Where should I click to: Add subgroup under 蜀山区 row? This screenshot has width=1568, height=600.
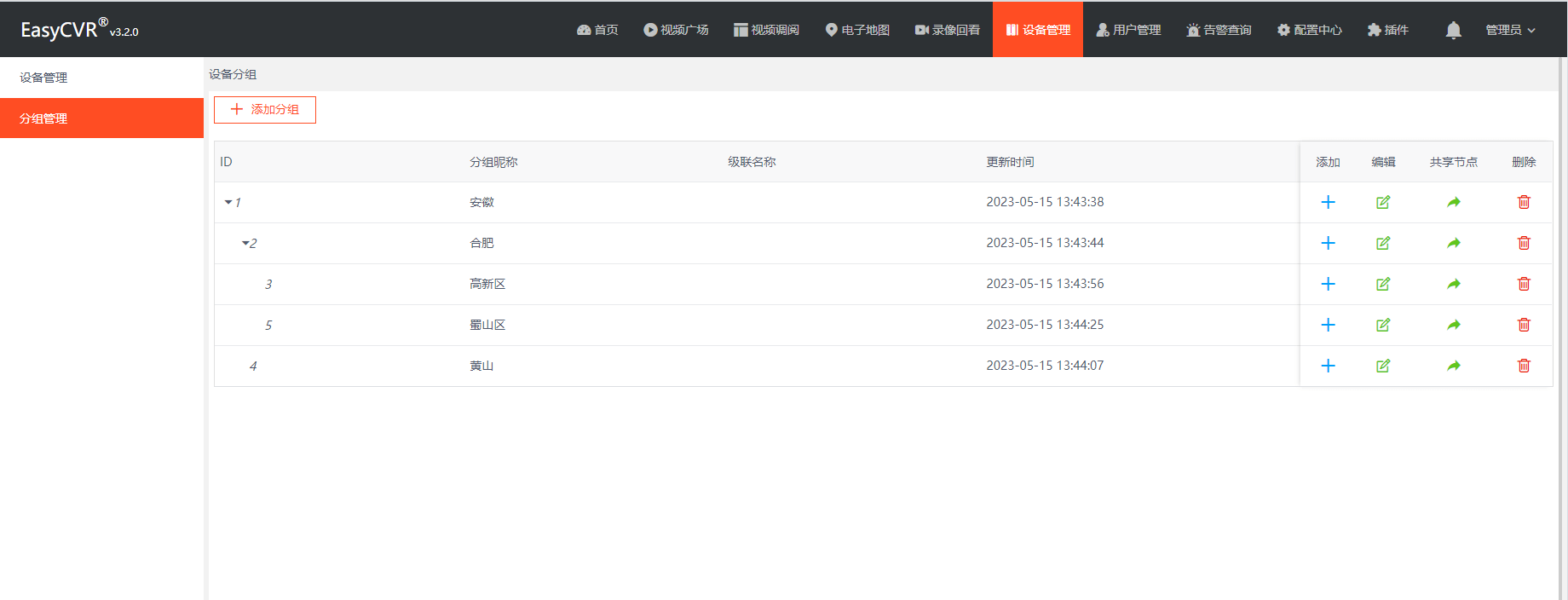[1328, 325]
